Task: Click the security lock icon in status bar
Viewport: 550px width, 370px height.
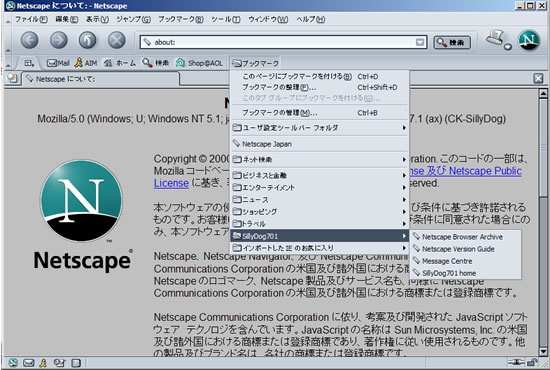Action: coord(532,362)
